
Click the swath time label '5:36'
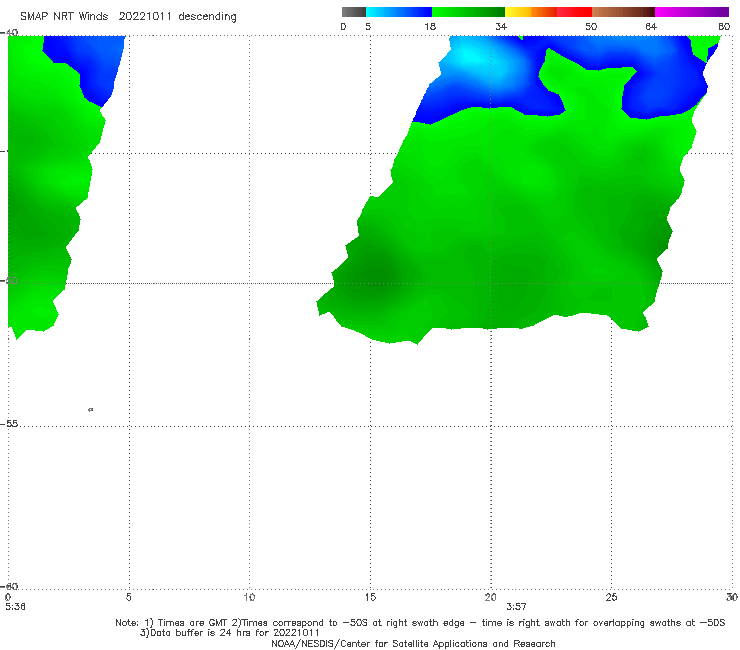click(16, 607)
